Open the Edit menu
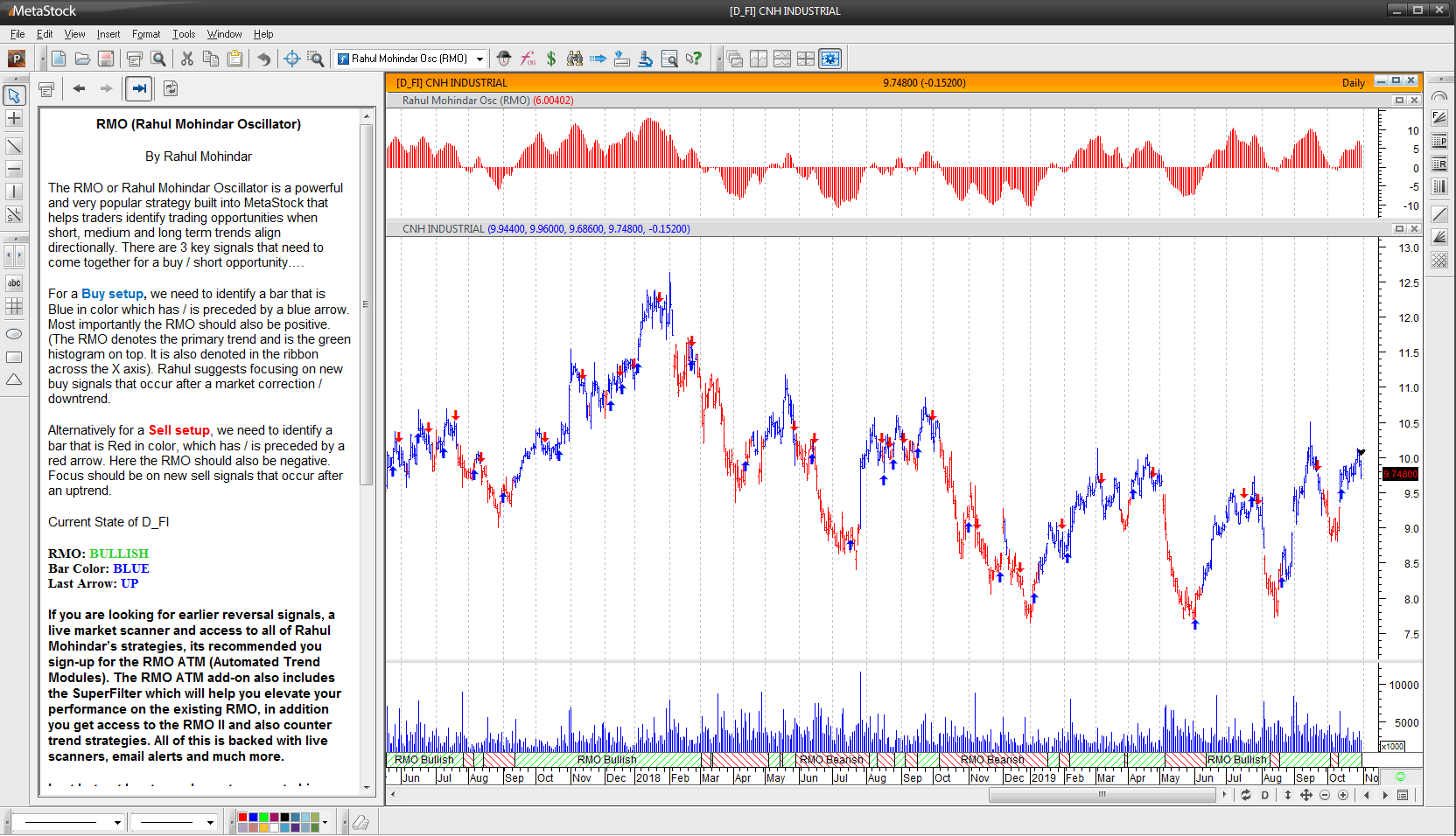 (x=45, y=34)
